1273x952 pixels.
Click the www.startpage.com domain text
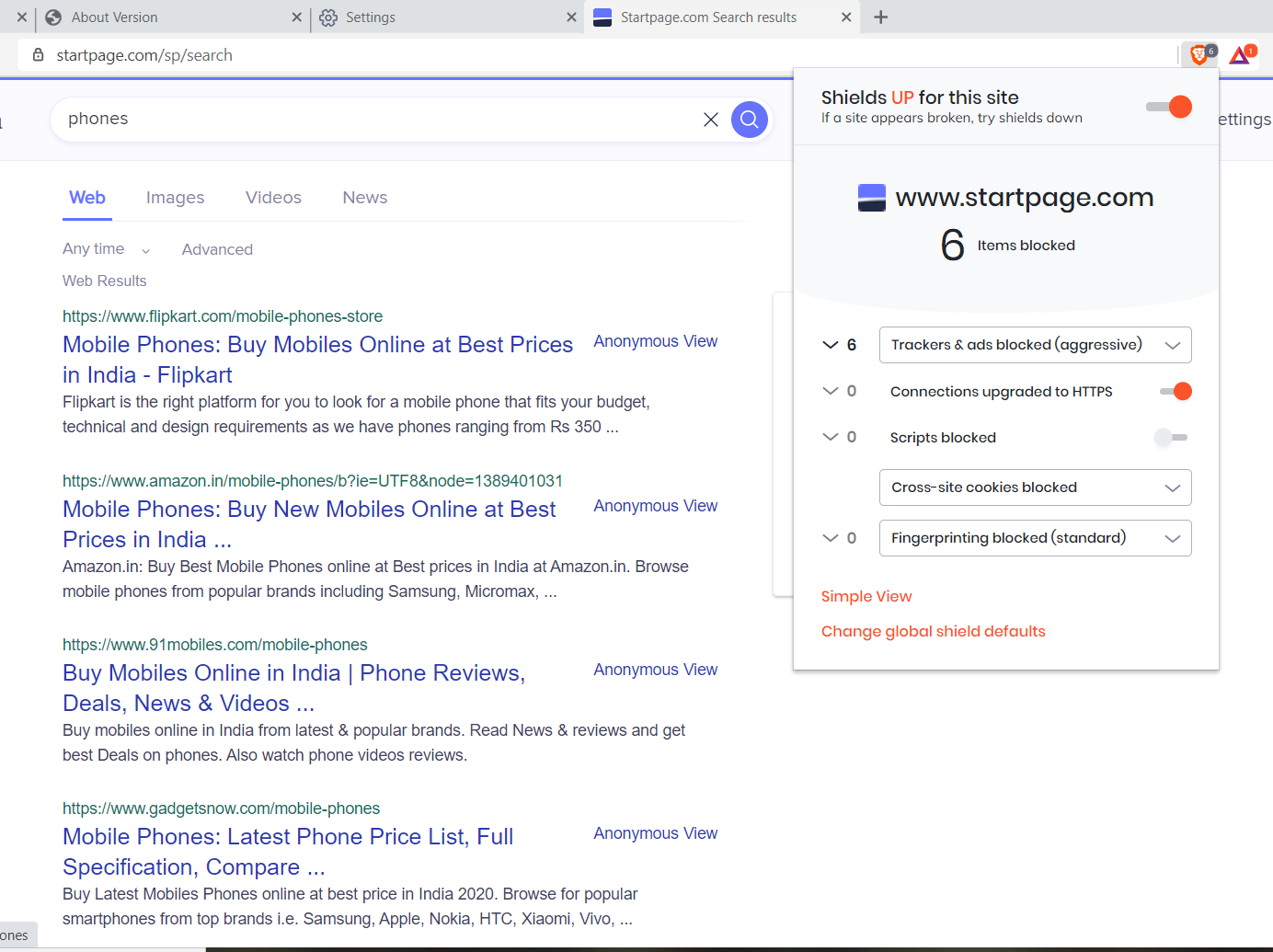[x=1025, y=197]
